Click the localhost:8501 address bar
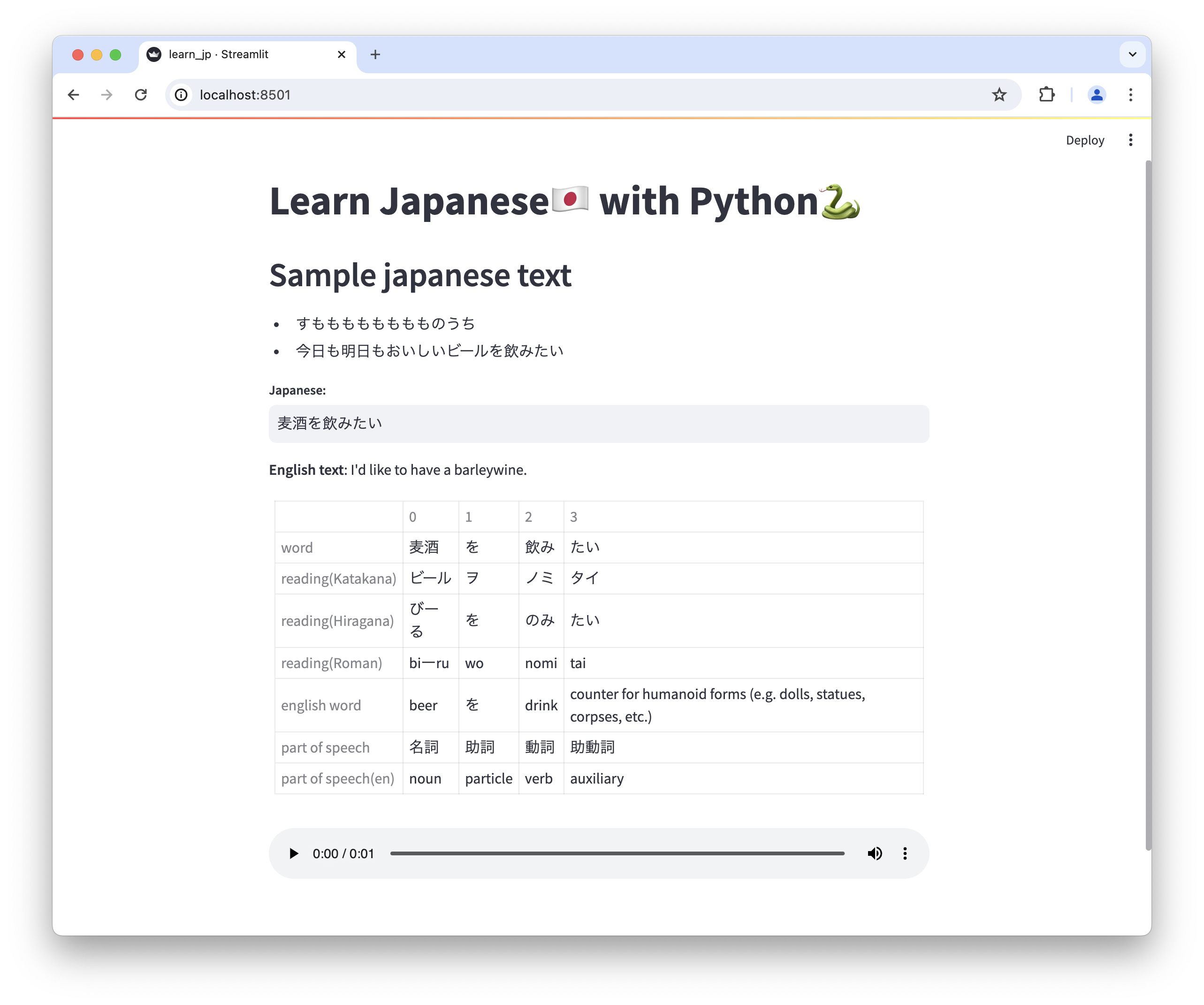 (573, 95)
